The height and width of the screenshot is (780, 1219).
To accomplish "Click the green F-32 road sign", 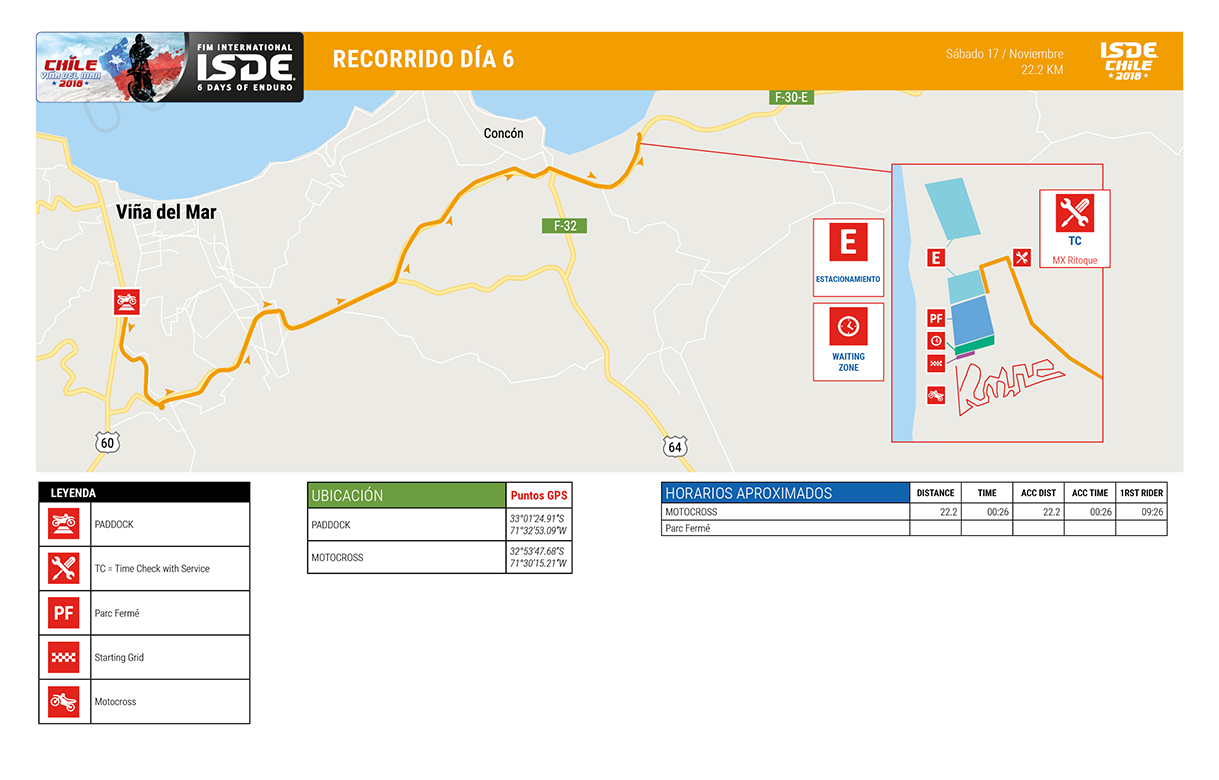I will click(x=565, y=226).
